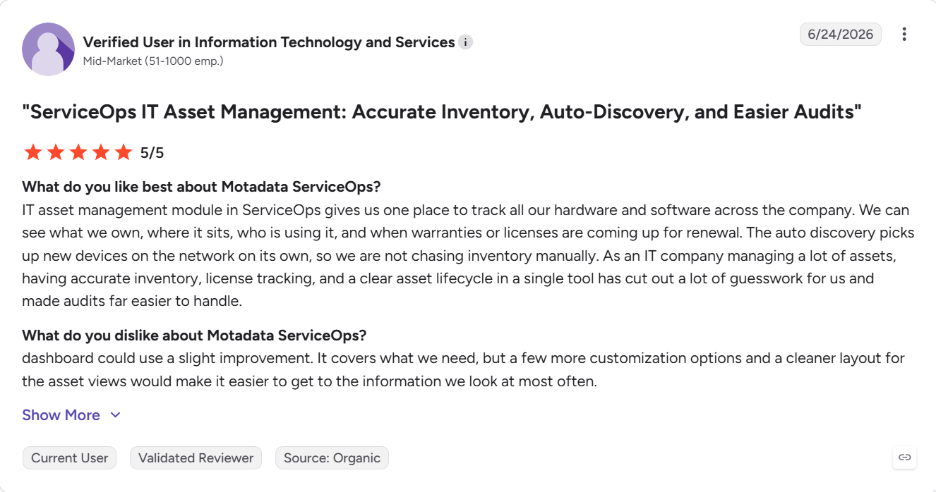Screen dimensions: 936x492
Task: Click the fourth rating star
Action: tap(101, 152)
